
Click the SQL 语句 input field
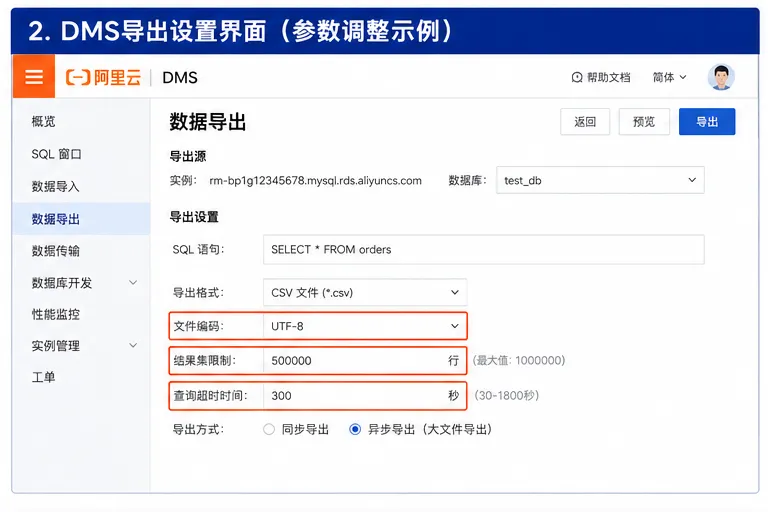[483, 249]
